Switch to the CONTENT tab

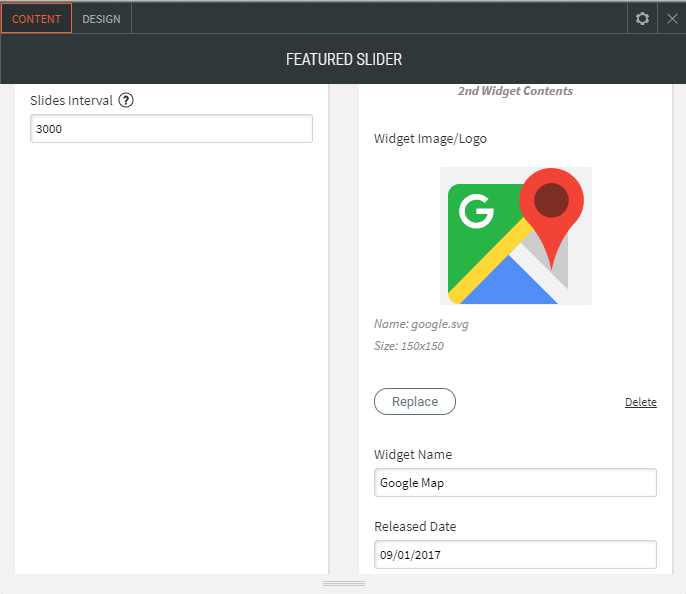pyautogui.click(x=37, y=19)
